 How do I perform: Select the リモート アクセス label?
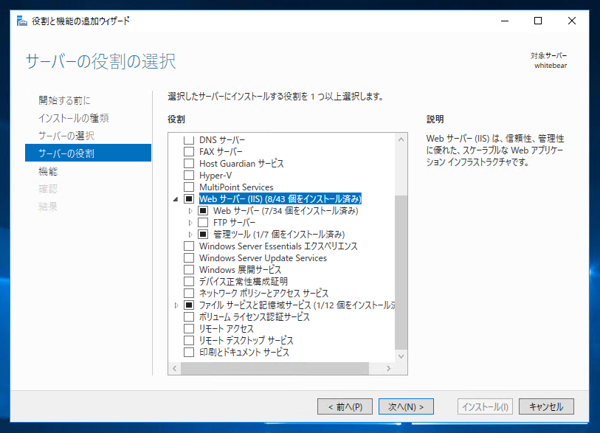(226, 329)
